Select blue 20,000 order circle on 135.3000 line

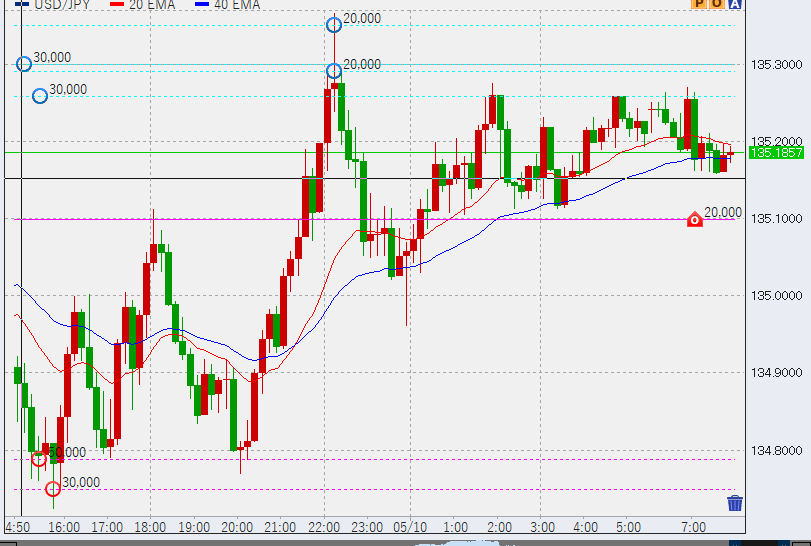(x=334, y=71)
